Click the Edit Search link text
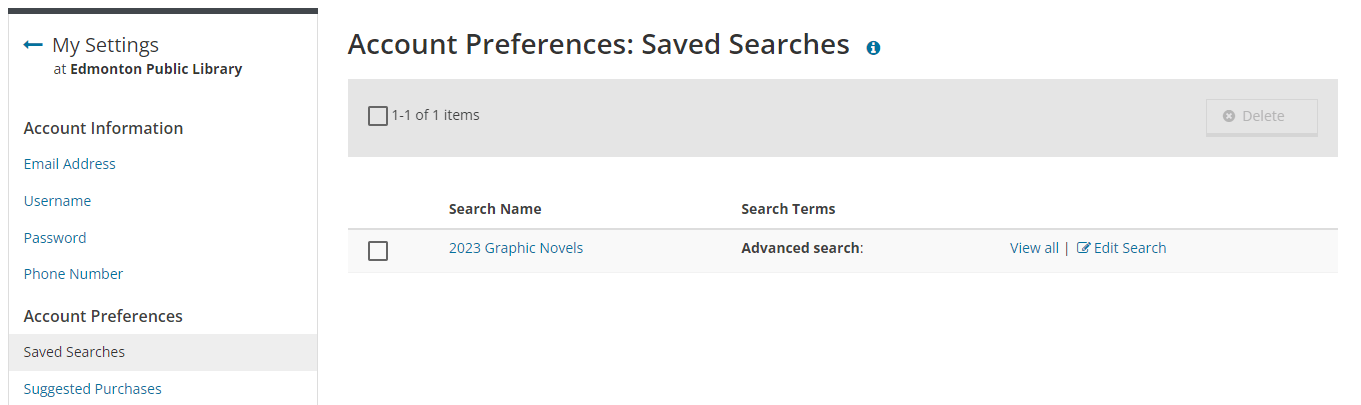The width and height of the screenshot is (1361, 405). click(x=1130, y=248)
